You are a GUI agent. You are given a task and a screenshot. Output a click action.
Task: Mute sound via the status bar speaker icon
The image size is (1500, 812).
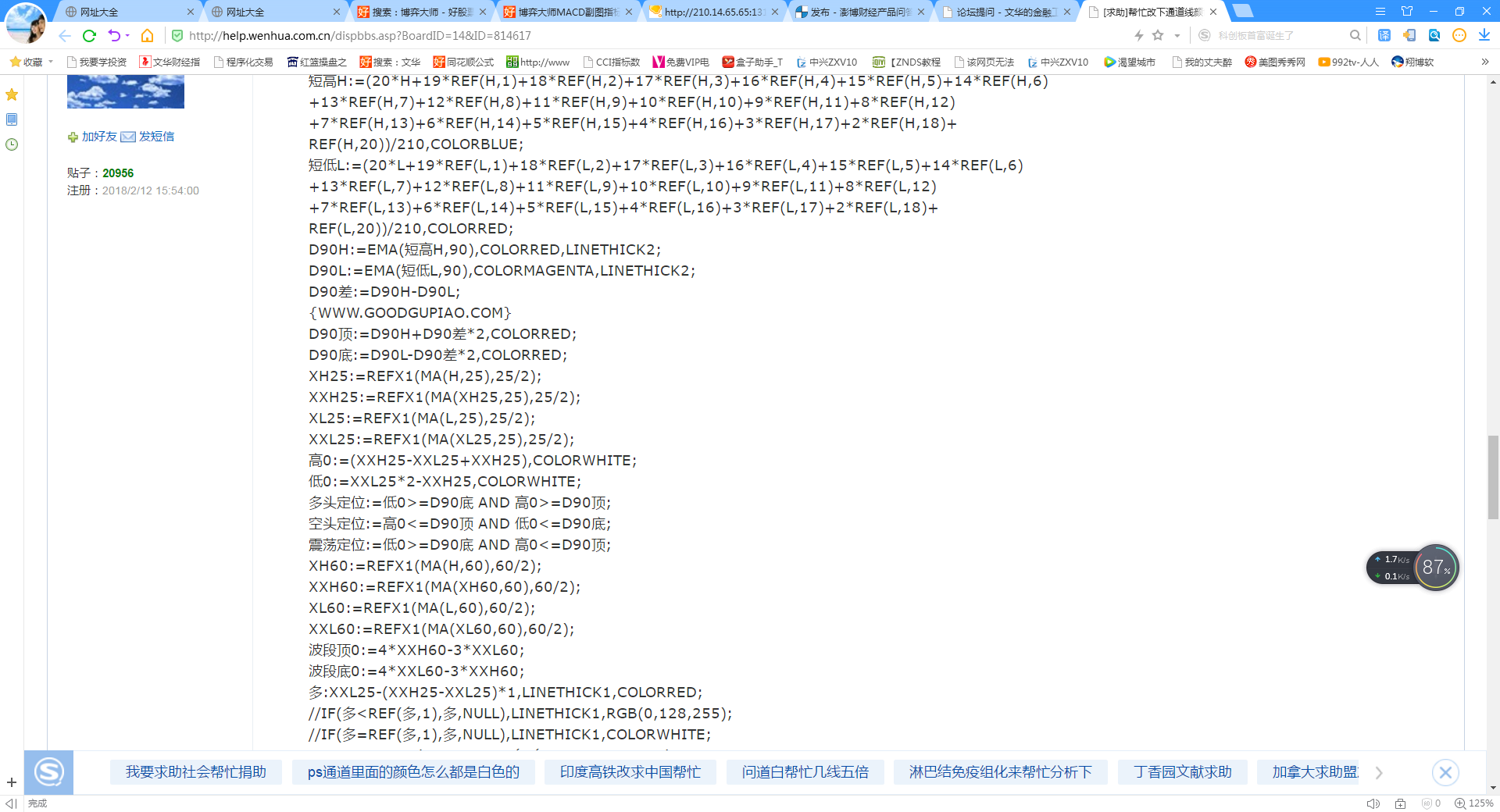1373,803
